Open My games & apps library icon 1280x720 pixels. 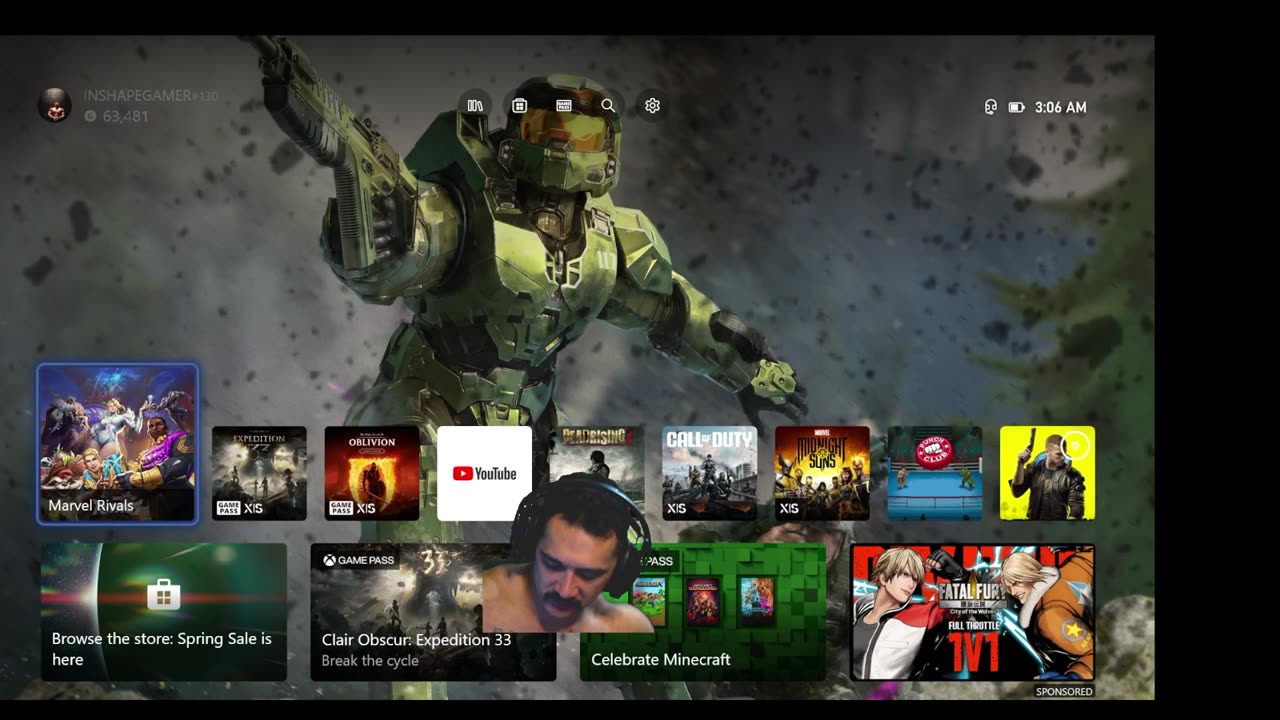pos(475,105)
